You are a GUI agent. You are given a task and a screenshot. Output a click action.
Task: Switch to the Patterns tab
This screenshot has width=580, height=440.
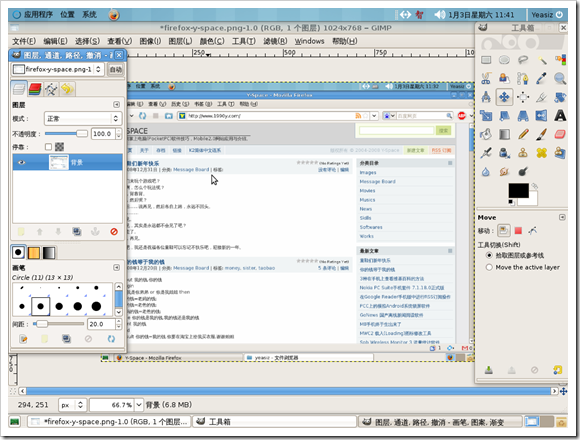tap(34, 253)
